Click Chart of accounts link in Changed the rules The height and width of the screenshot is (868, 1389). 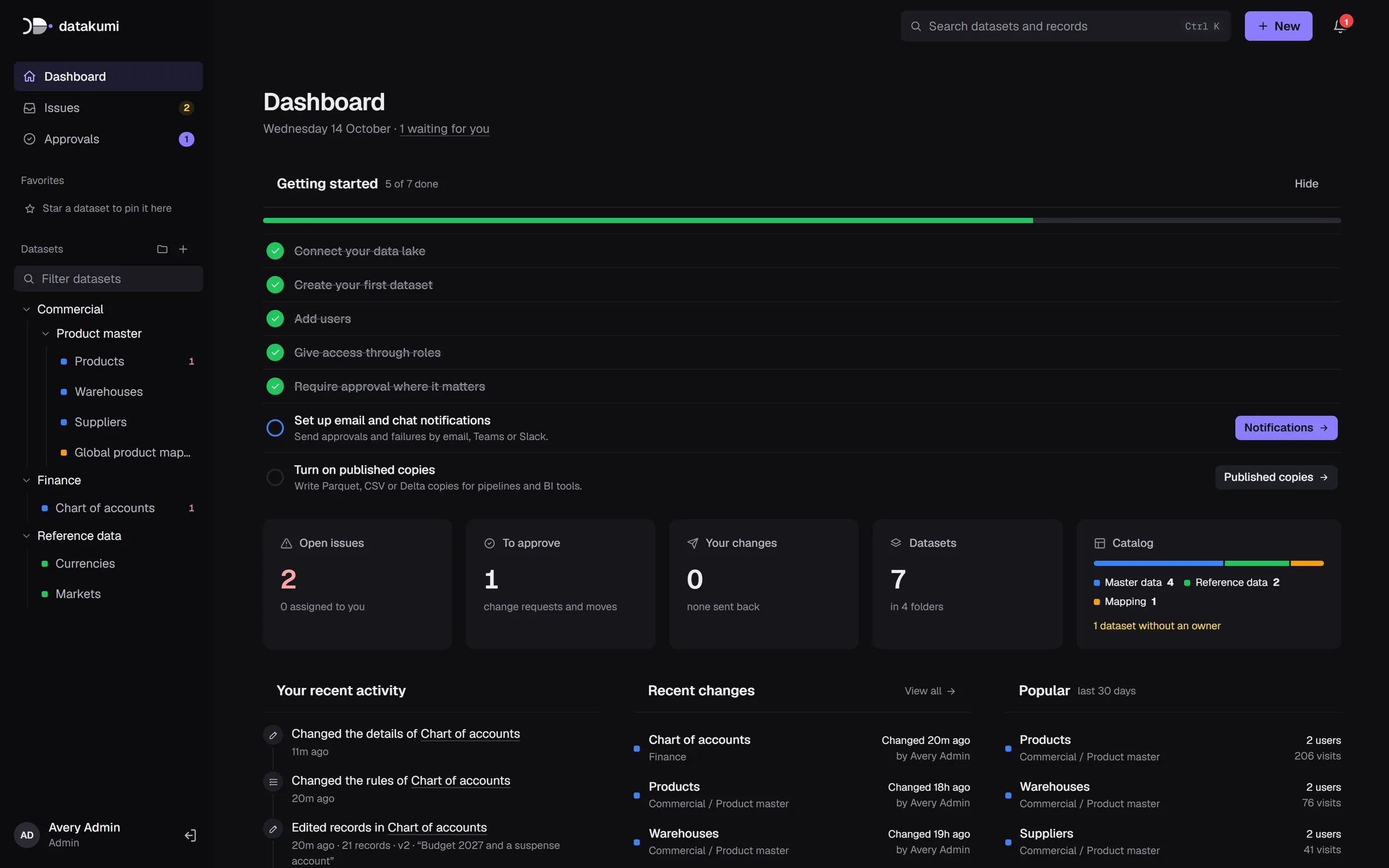[460, 781]
